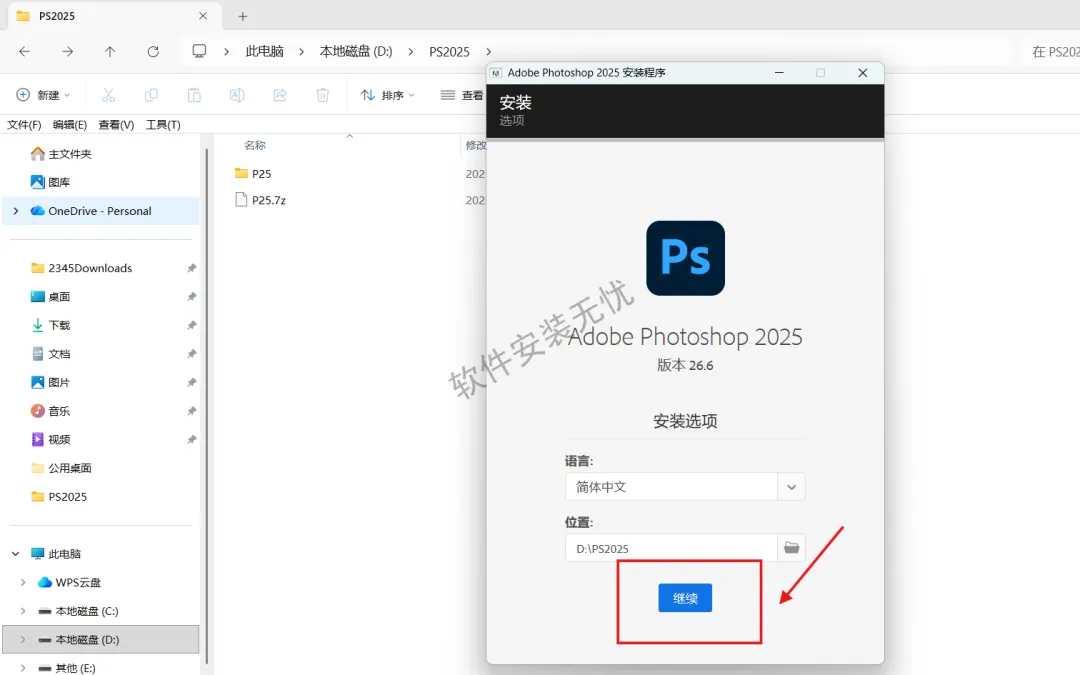
Task: Go up one folder level with the up arrow
Action: click(x=110, y=52)
